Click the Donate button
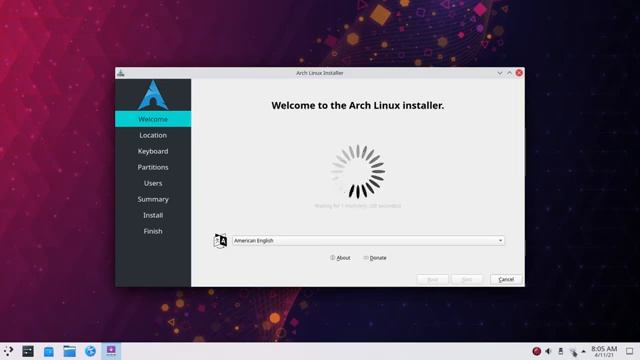Image resolution: width=640 pixels, height=360 pixels. (375, 258)
